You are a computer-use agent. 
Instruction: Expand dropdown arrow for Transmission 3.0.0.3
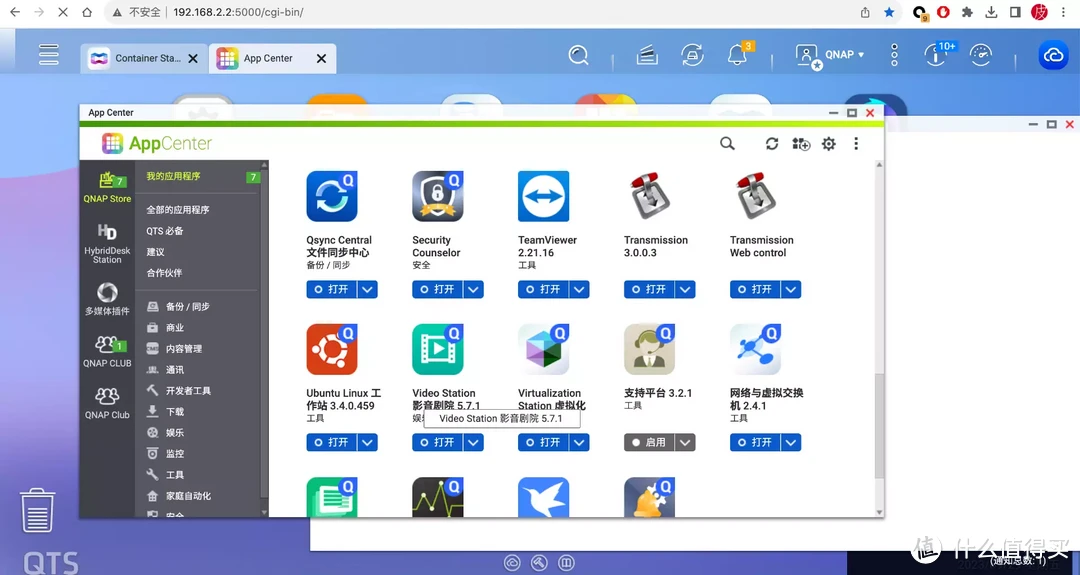coord(685,289)
